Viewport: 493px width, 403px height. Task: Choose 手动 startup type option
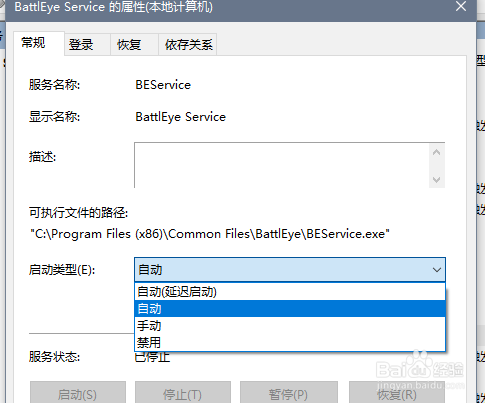click(290, 326)
